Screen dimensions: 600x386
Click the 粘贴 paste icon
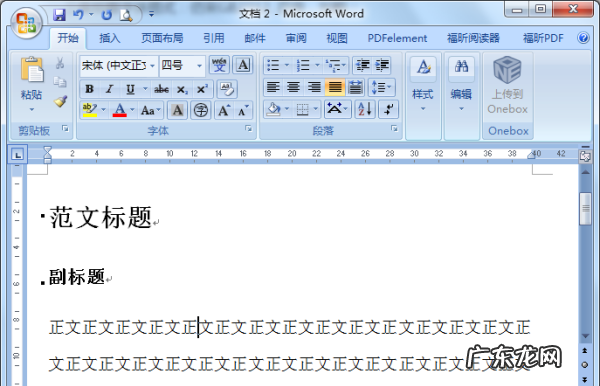click(32, 70)
